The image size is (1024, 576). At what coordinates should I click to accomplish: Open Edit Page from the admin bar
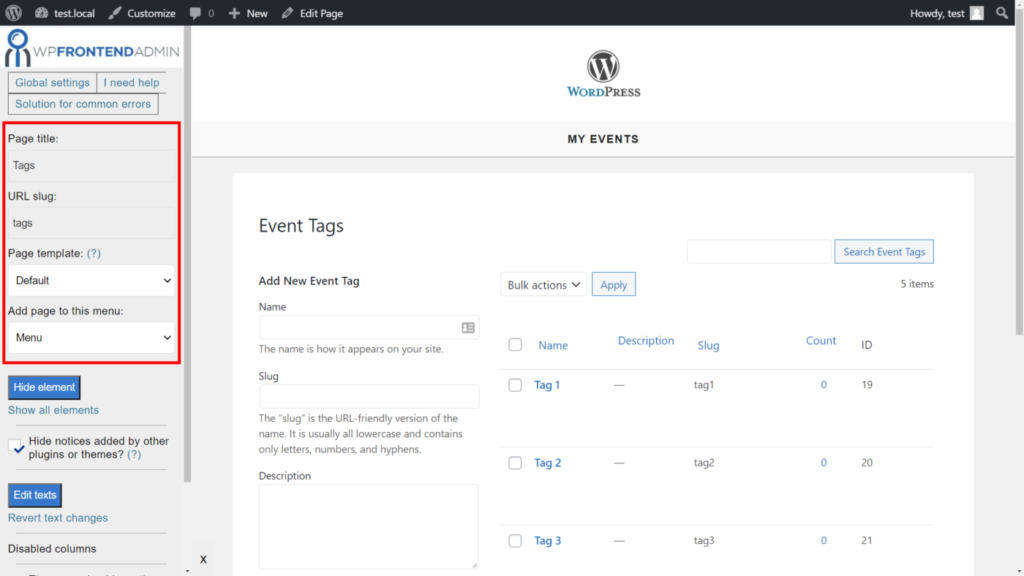click(x=311, y=13)
